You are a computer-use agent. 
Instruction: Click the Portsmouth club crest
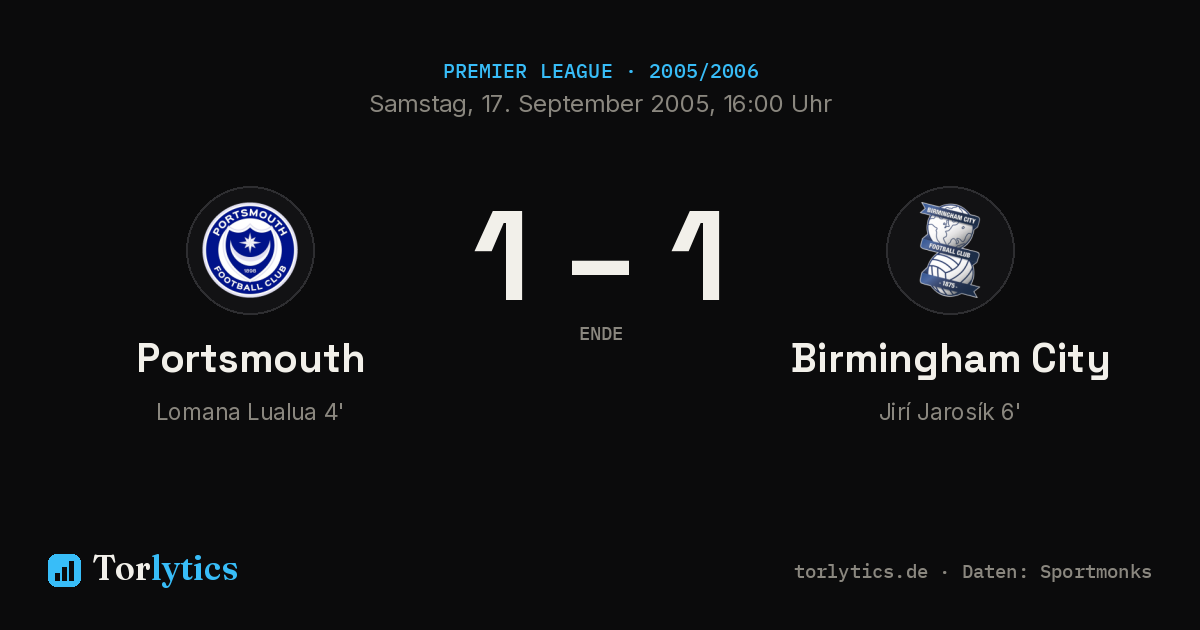[x=250, y=250]
